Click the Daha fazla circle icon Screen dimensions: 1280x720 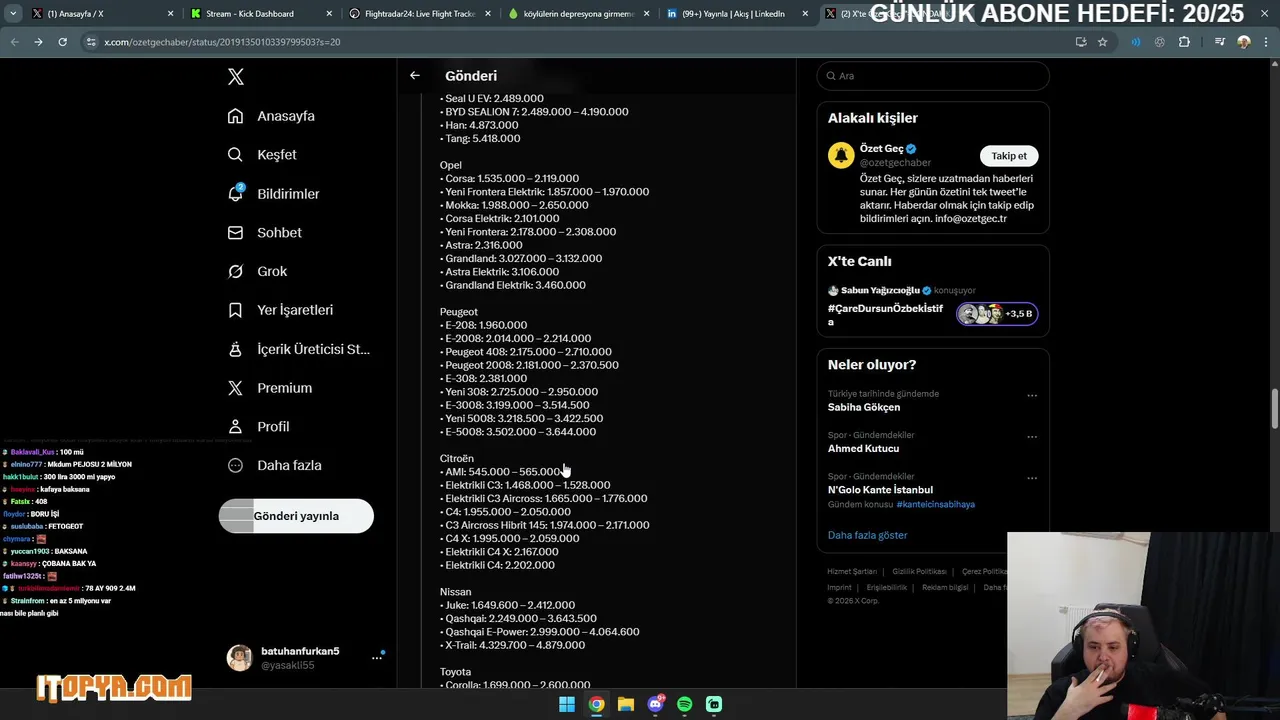235,465
